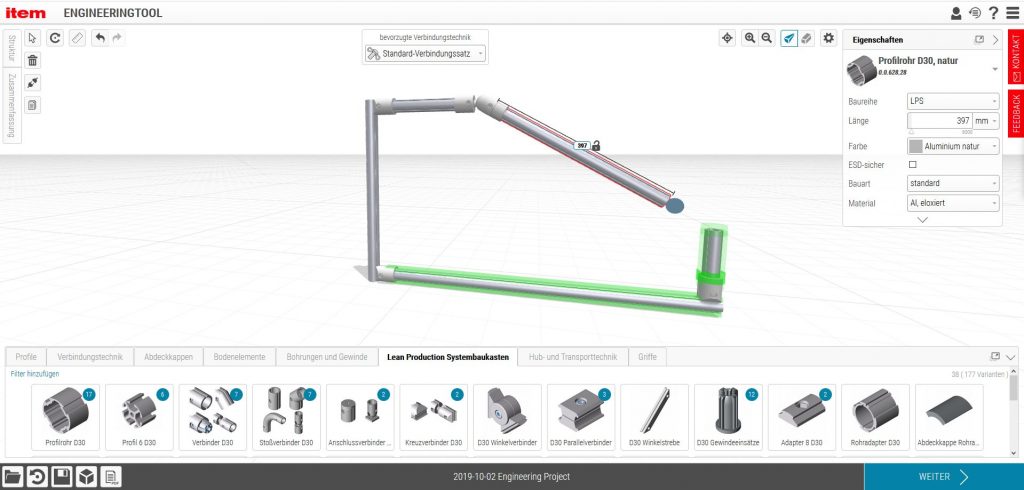
Task: Toggle the ESD-sicher checkbox
Action: pyautogui.click(x=912, y=164)
